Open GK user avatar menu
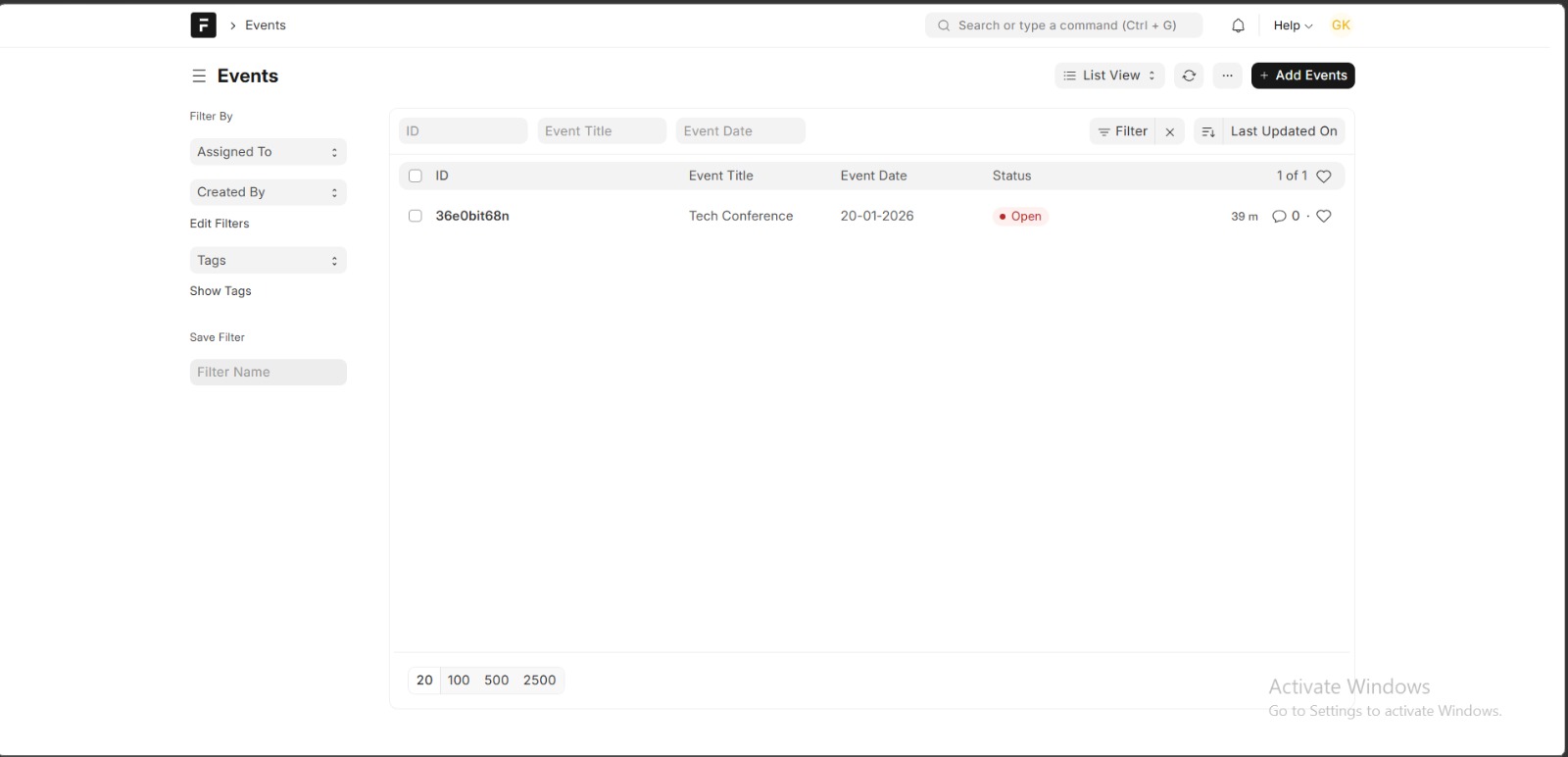1568x757 pixels. point(1342,25)
